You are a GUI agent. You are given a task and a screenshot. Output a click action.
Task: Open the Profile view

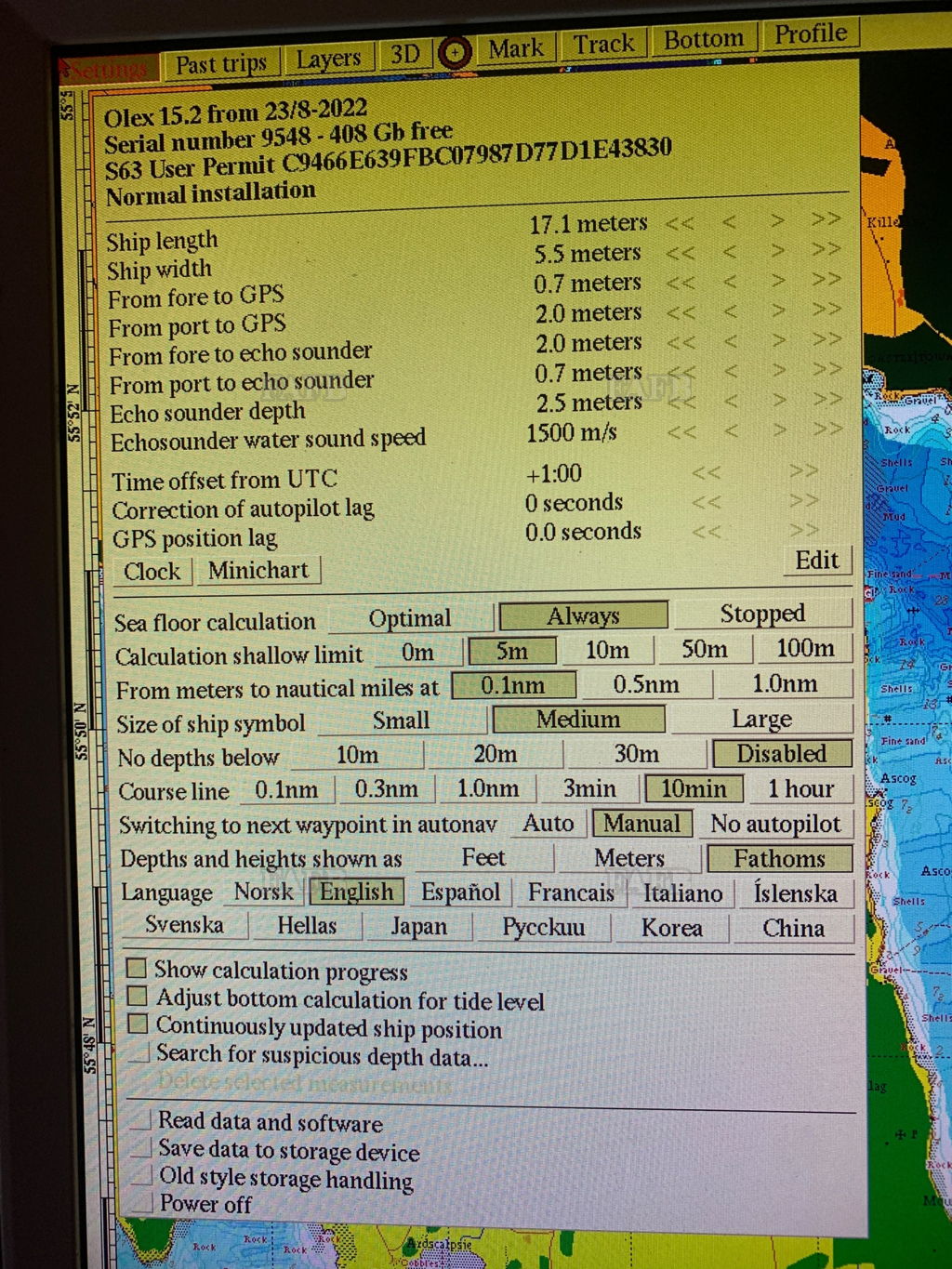click(x=811, y=34)
